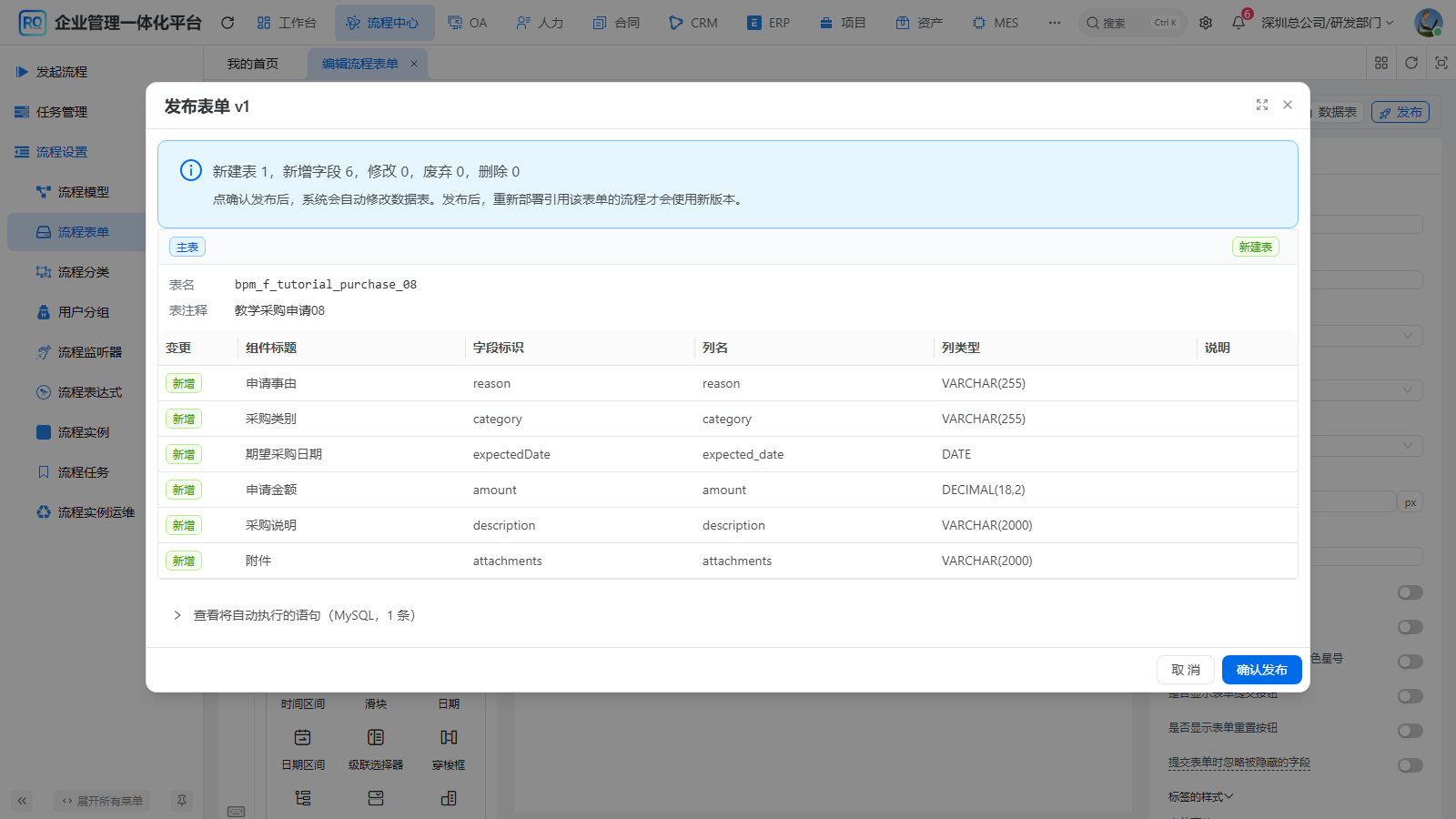1456x819 pixels.
Task: Click the 流程模型 icon in the sidebar
Action: pos(44,192)
